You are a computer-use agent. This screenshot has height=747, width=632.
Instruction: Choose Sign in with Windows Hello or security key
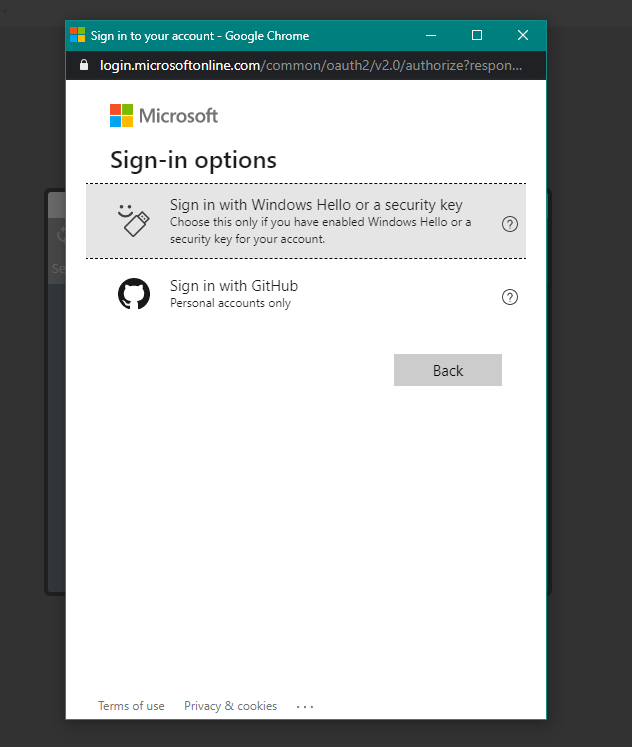[x=306, y=221]
